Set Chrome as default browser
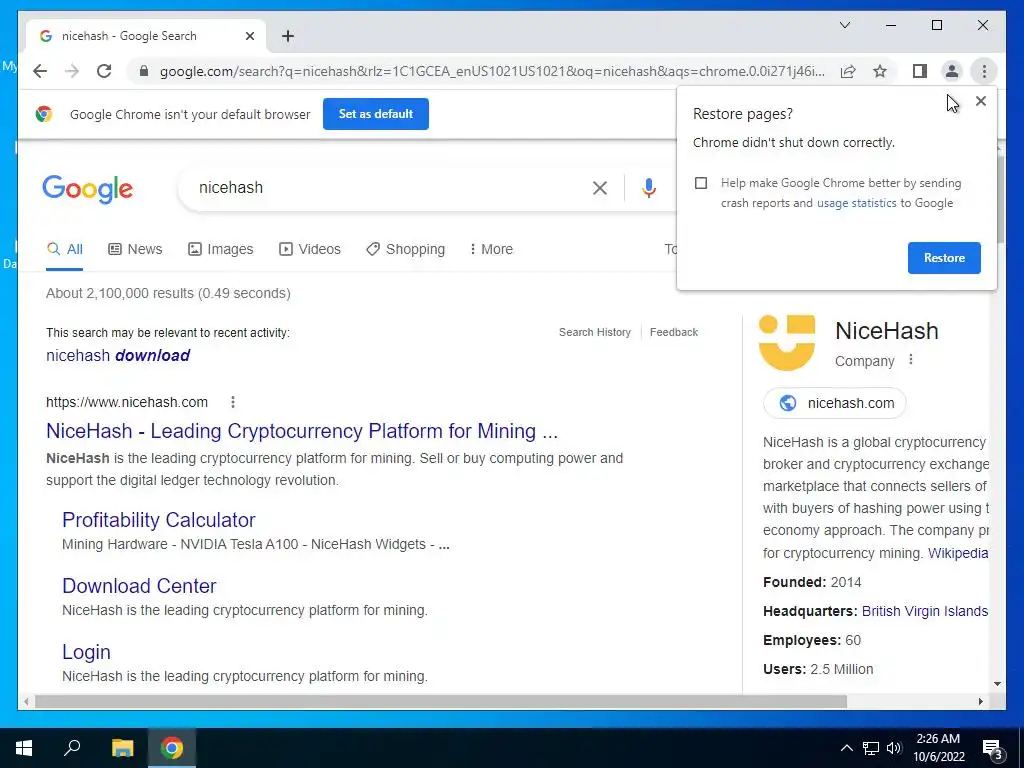 pos(376,114)
